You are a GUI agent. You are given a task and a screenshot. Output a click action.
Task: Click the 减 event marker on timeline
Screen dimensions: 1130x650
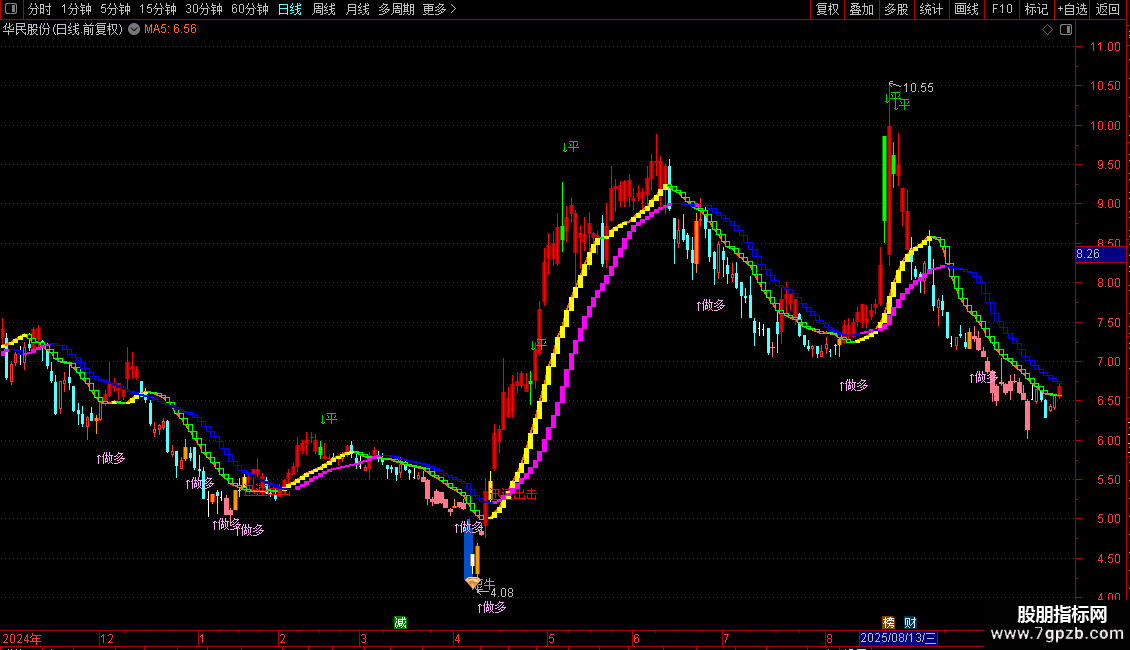(400, 623)
